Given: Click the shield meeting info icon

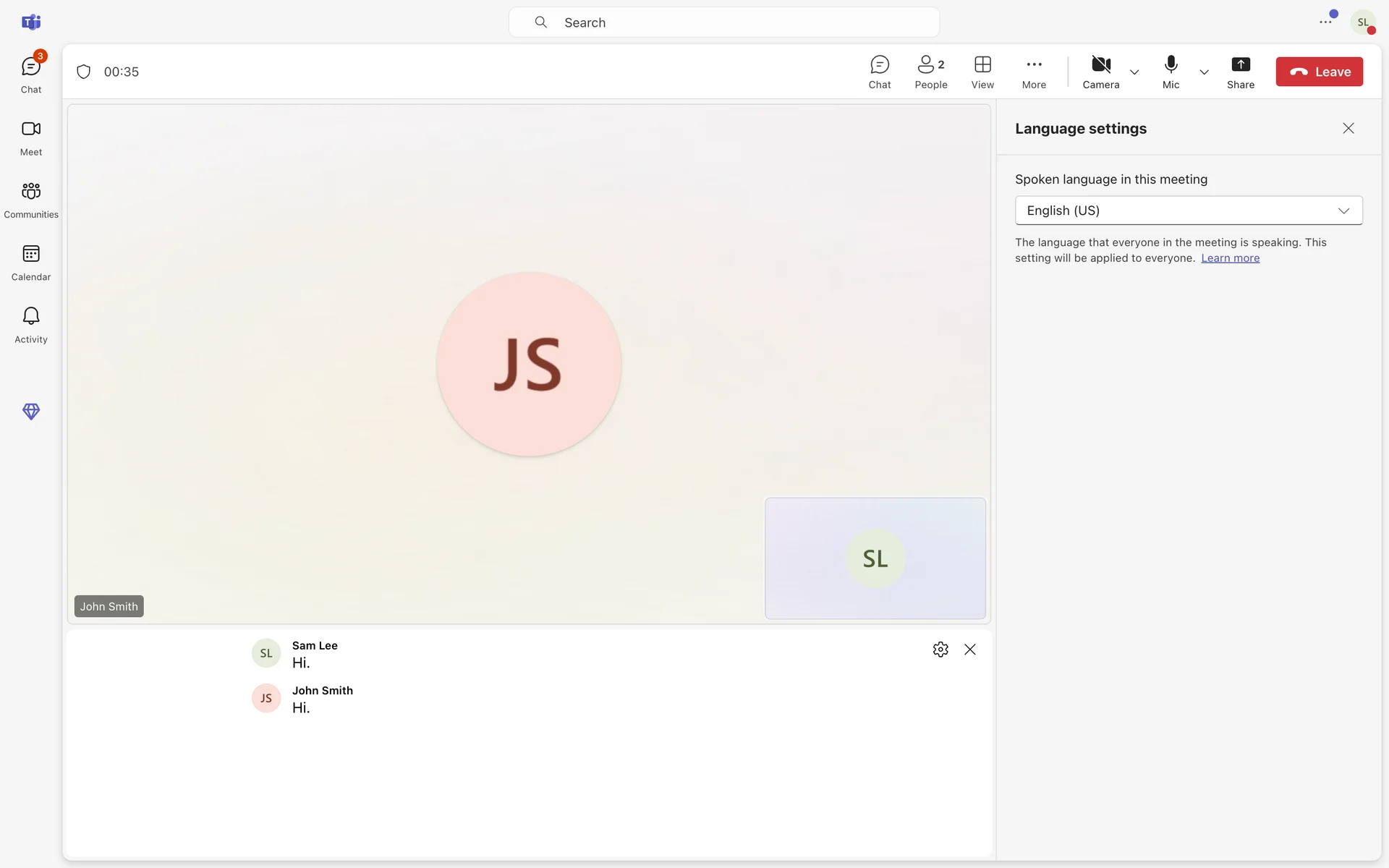Looking at the screenshot, I should (x=84, y=72).
